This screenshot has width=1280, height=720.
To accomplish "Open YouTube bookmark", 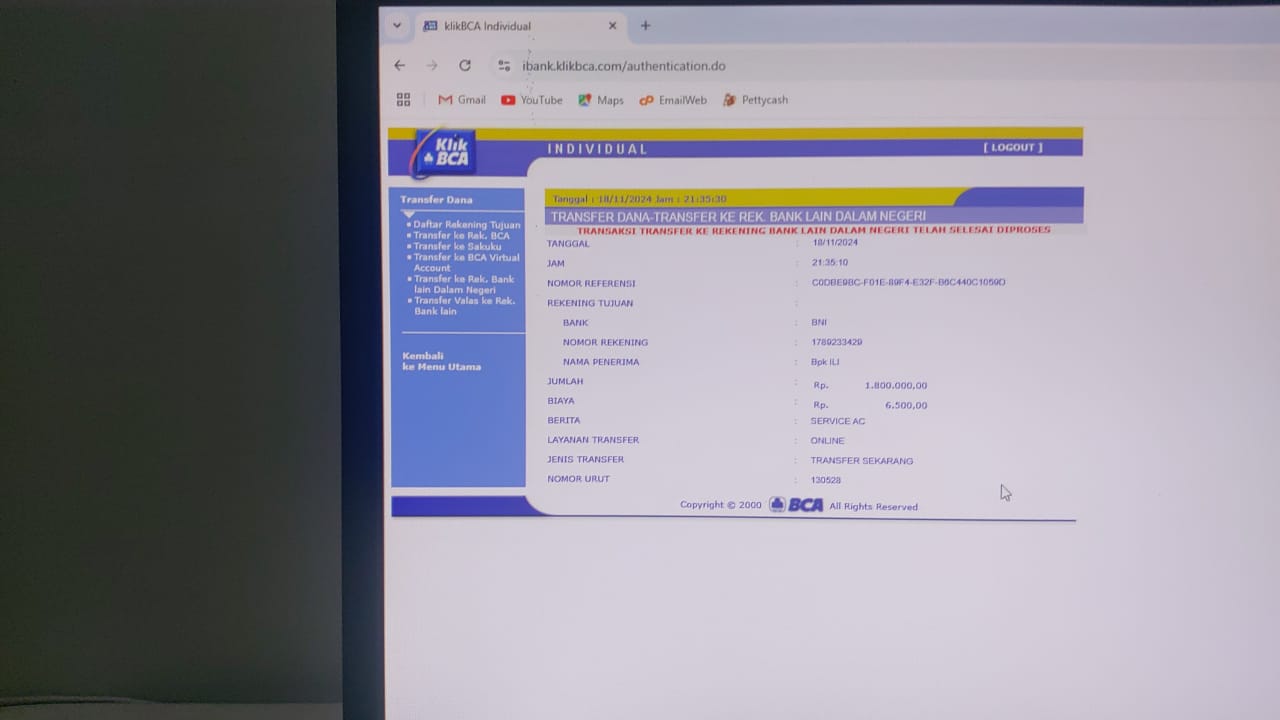I will point(532,100).
